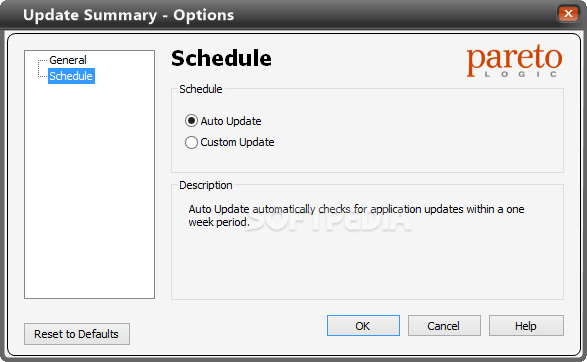Click Reset to Defaults
Screen dimensions: 587x362
(x=77, y=334)
